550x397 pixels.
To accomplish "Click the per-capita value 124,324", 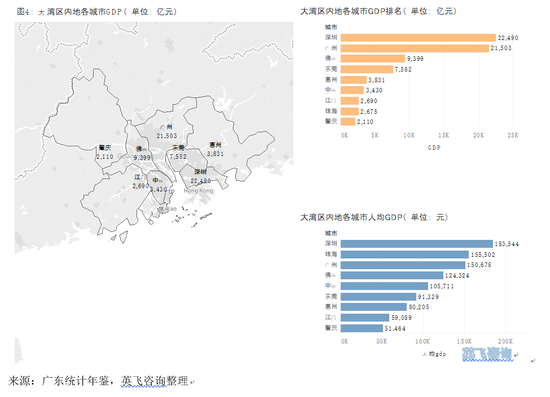I will pyautogui.click(x=457, y=276).
